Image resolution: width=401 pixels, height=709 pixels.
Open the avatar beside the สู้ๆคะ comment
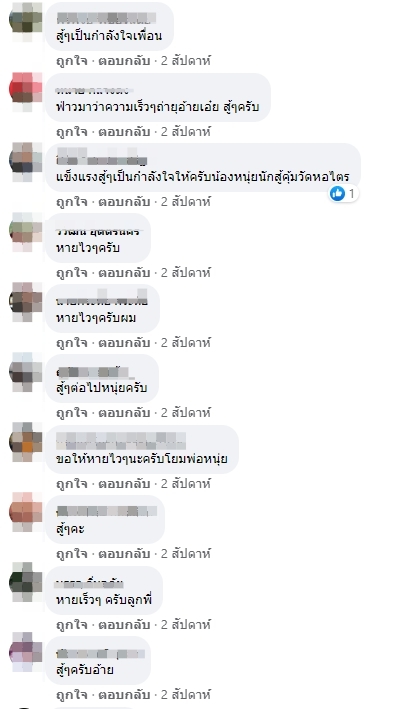(x=26, y=512)
